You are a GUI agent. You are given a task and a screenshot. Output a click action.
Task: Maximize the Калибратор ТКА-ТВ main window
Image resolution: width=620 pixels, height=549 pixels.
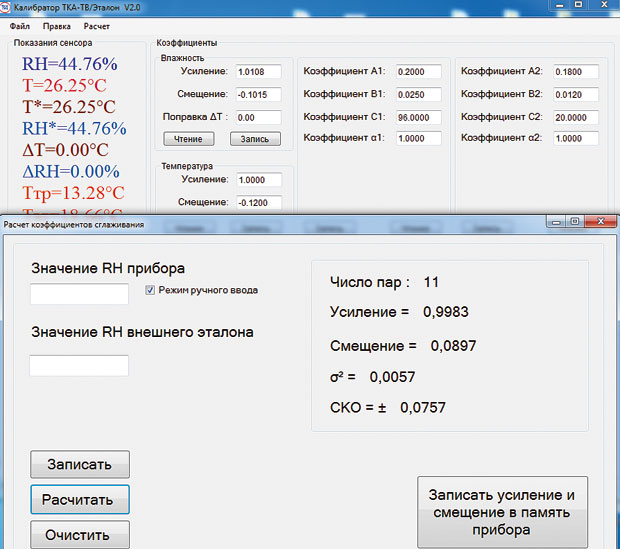pos(578,4)
